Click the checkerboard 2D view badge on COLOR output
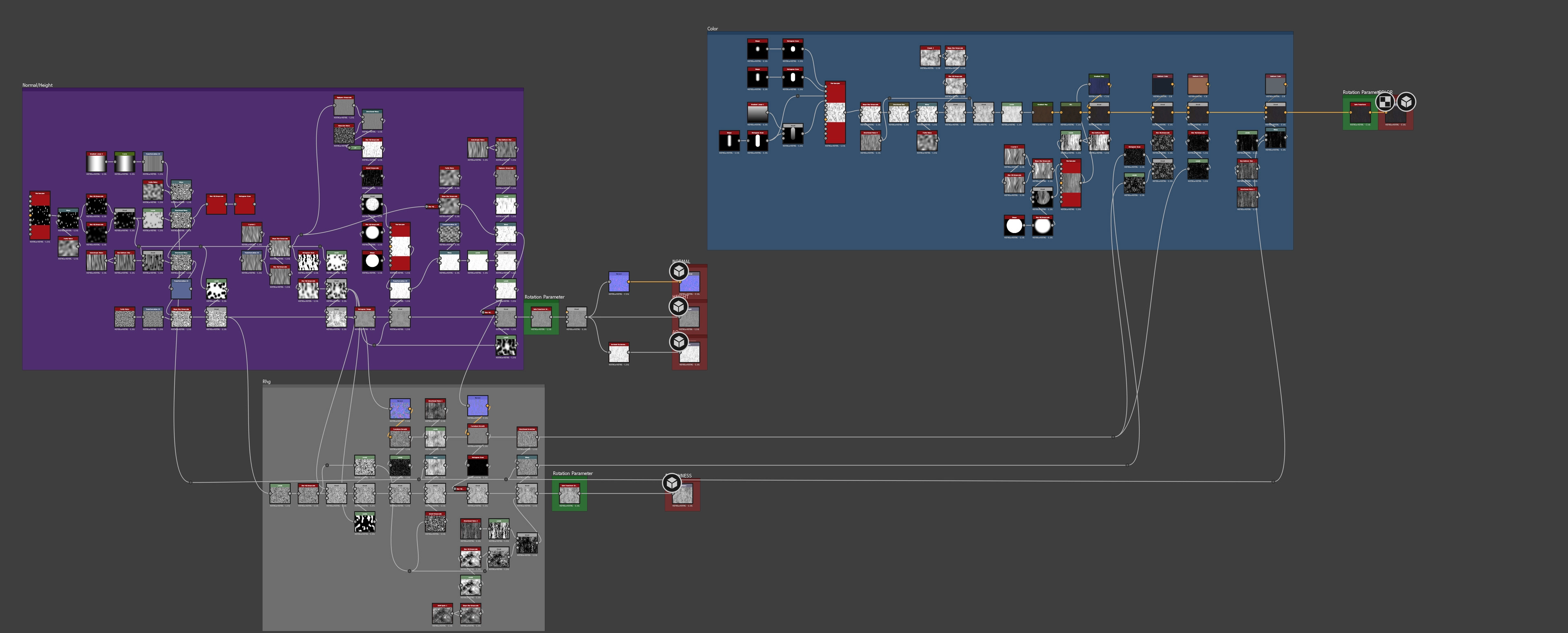The height and width of the screenshot is (633, 1568). coord(1385,102)
